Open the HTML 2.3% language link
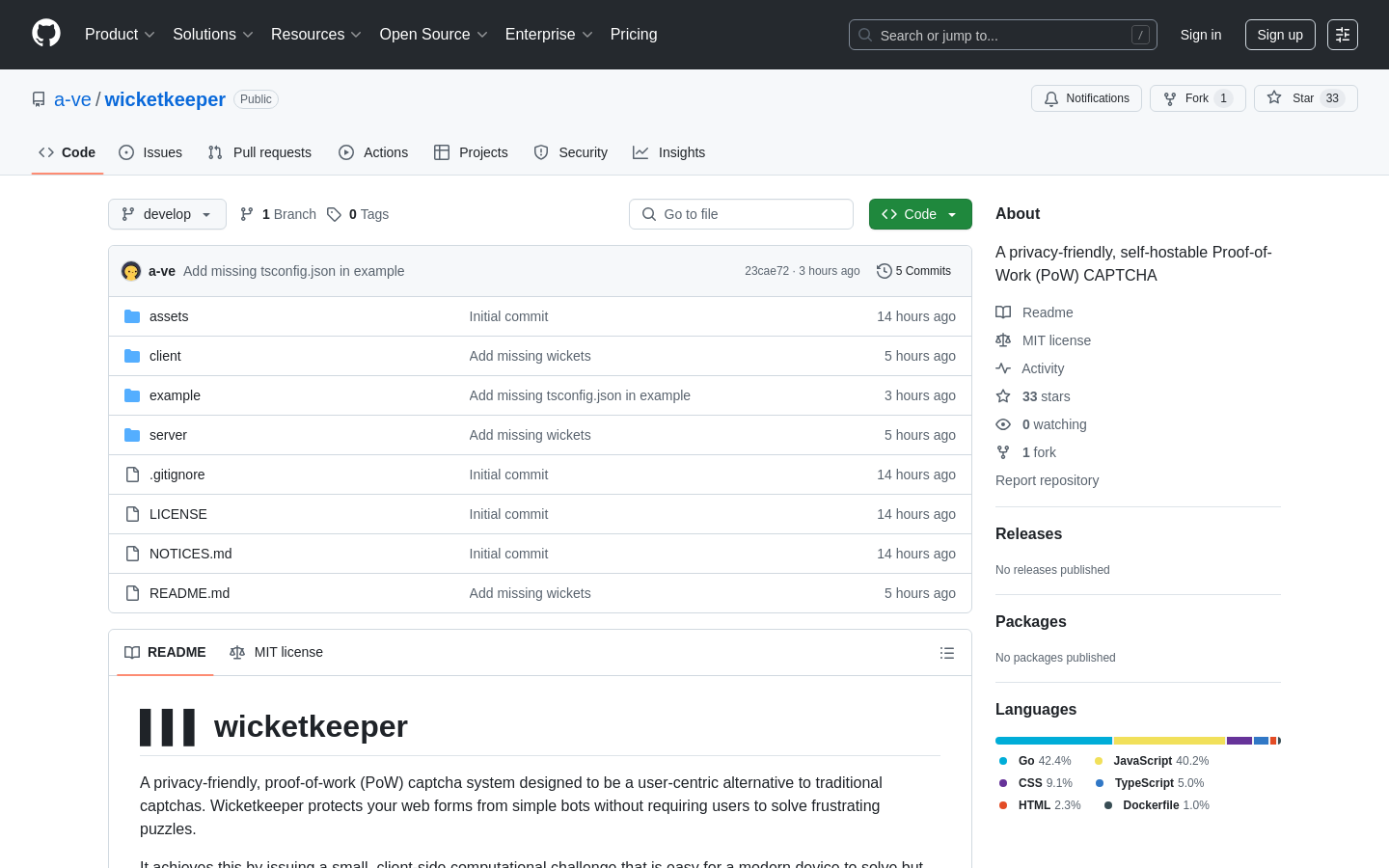 1040,805
